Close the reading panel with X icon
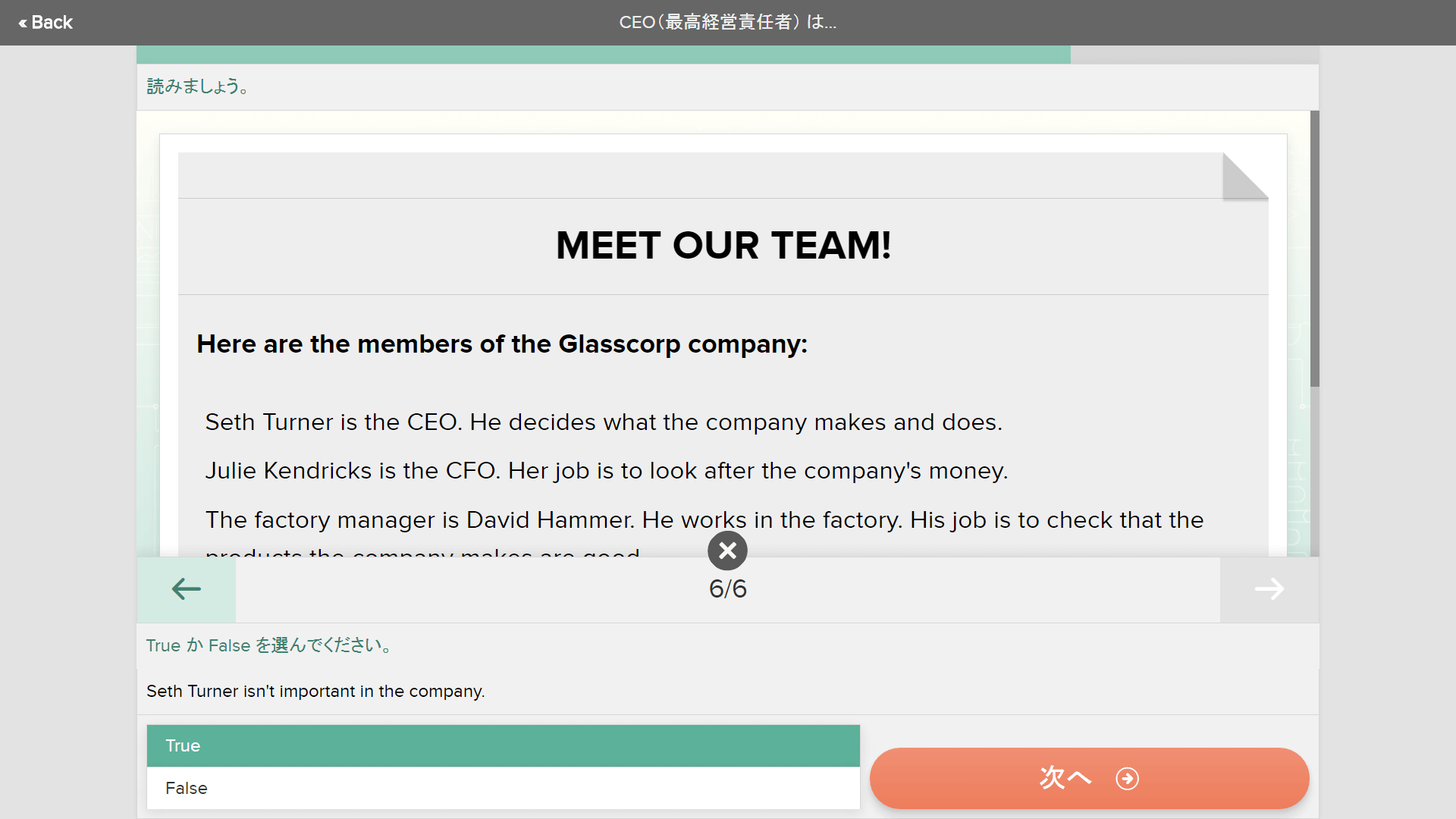1456x819 pixels. 727,551
